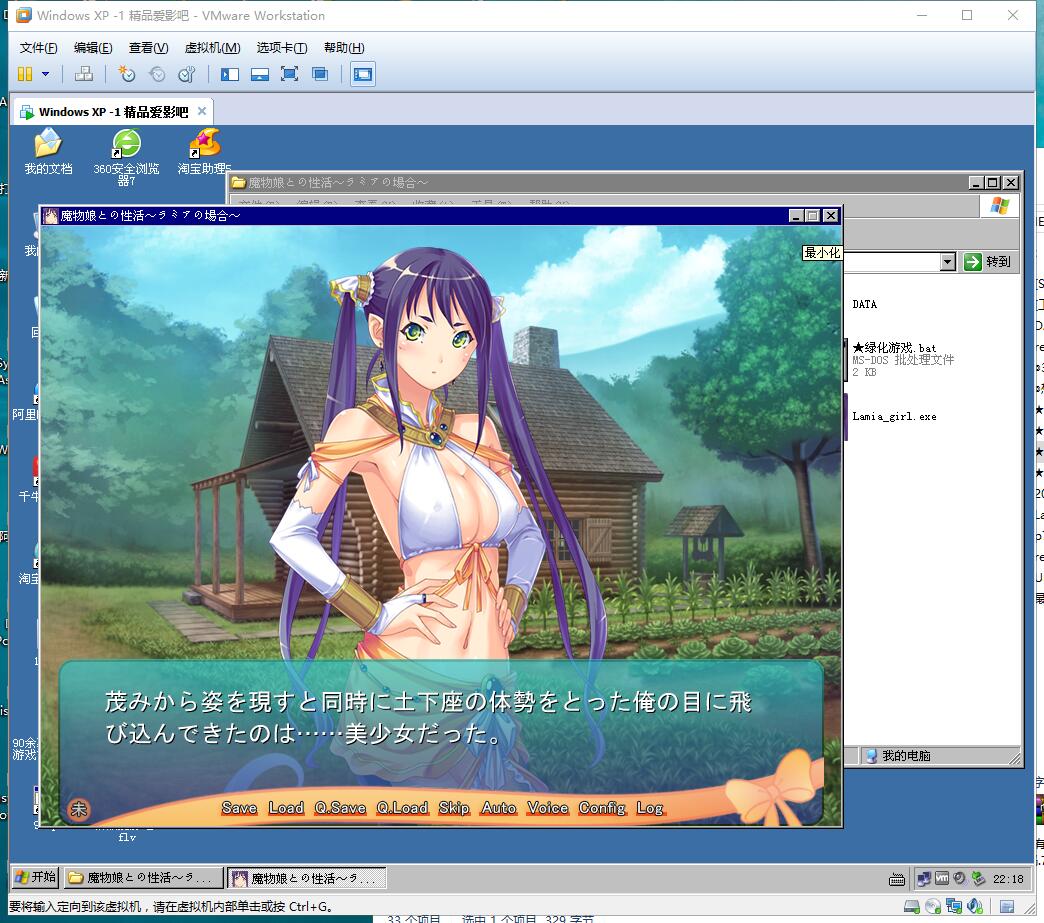Open the snapshot manager wrench icon
The width and height of the screenshot is (1044, 923).
187,74
